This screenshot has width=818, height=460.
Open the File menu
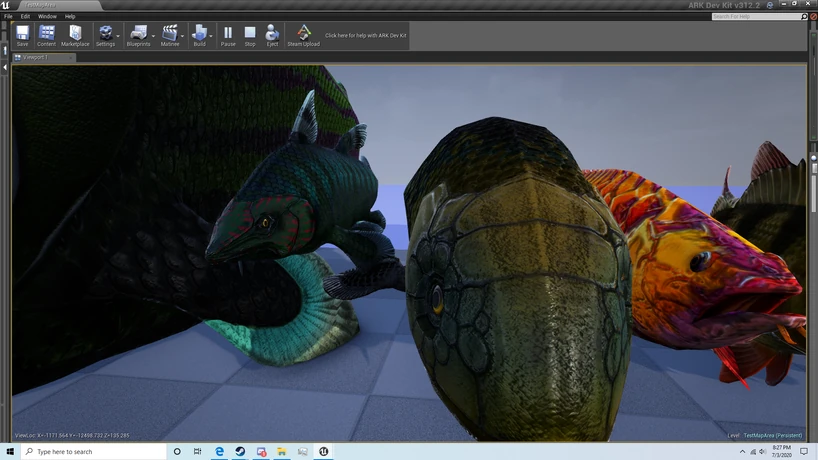tap(8, 16)
